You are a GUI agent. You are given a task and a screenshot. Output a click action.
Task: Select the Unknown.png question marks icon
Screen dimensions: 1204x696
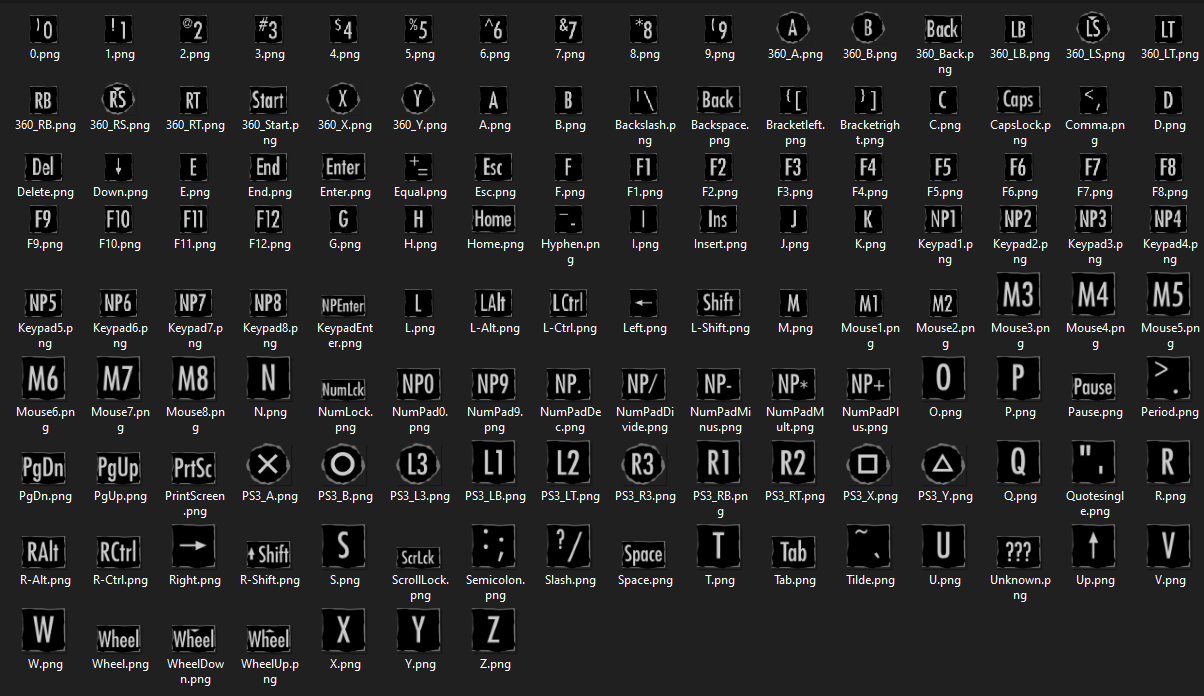(1018, 553)
